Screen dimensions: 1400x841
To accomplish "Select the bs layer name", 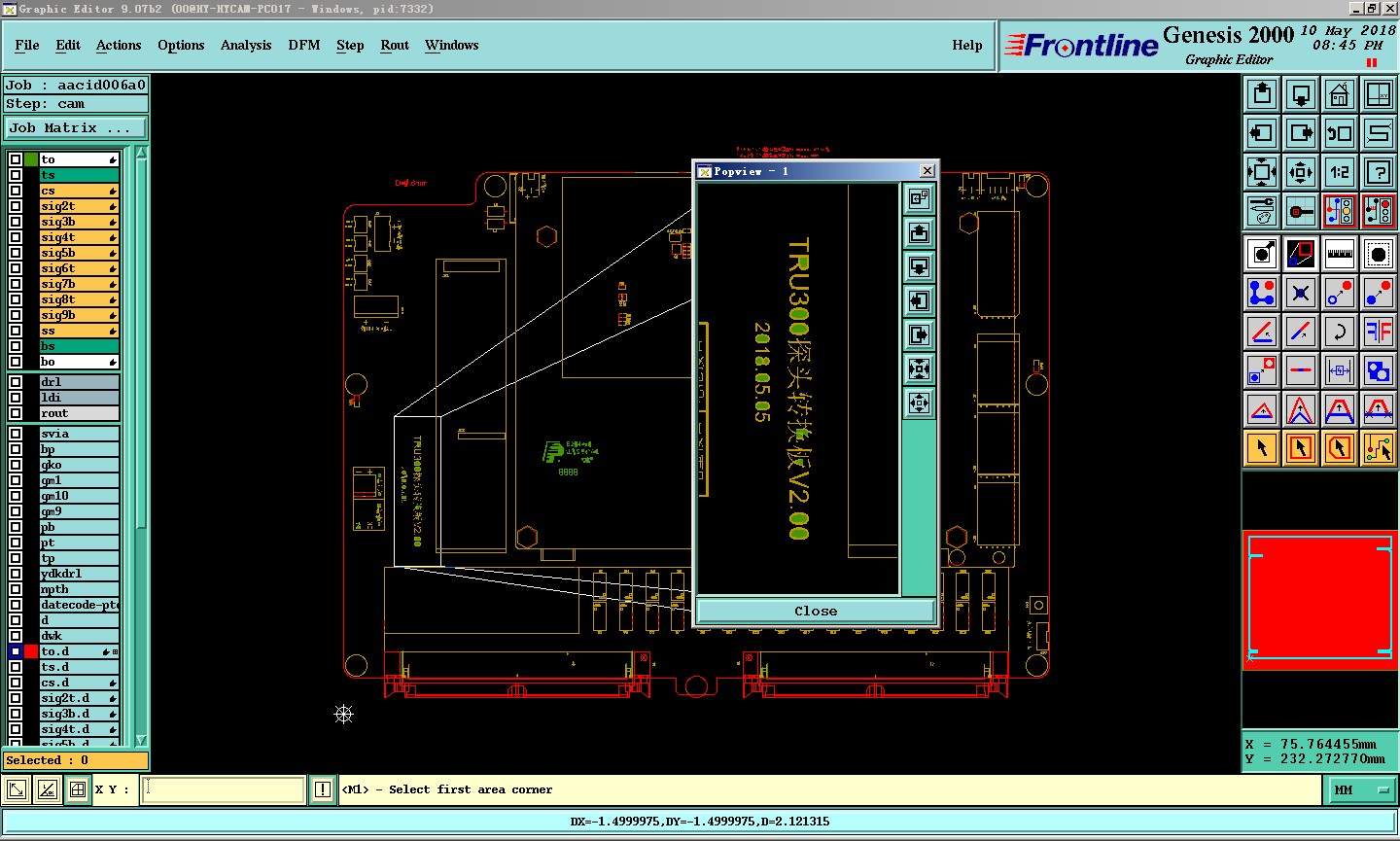I will click(x=79, y=346).
